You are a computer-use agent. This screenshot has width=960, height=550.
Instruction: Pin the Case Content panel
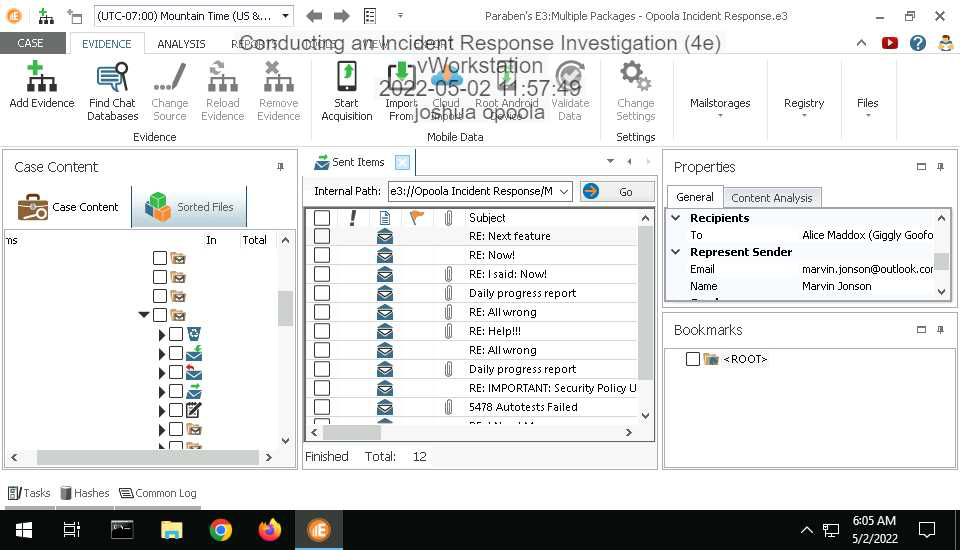pos(280,167)
